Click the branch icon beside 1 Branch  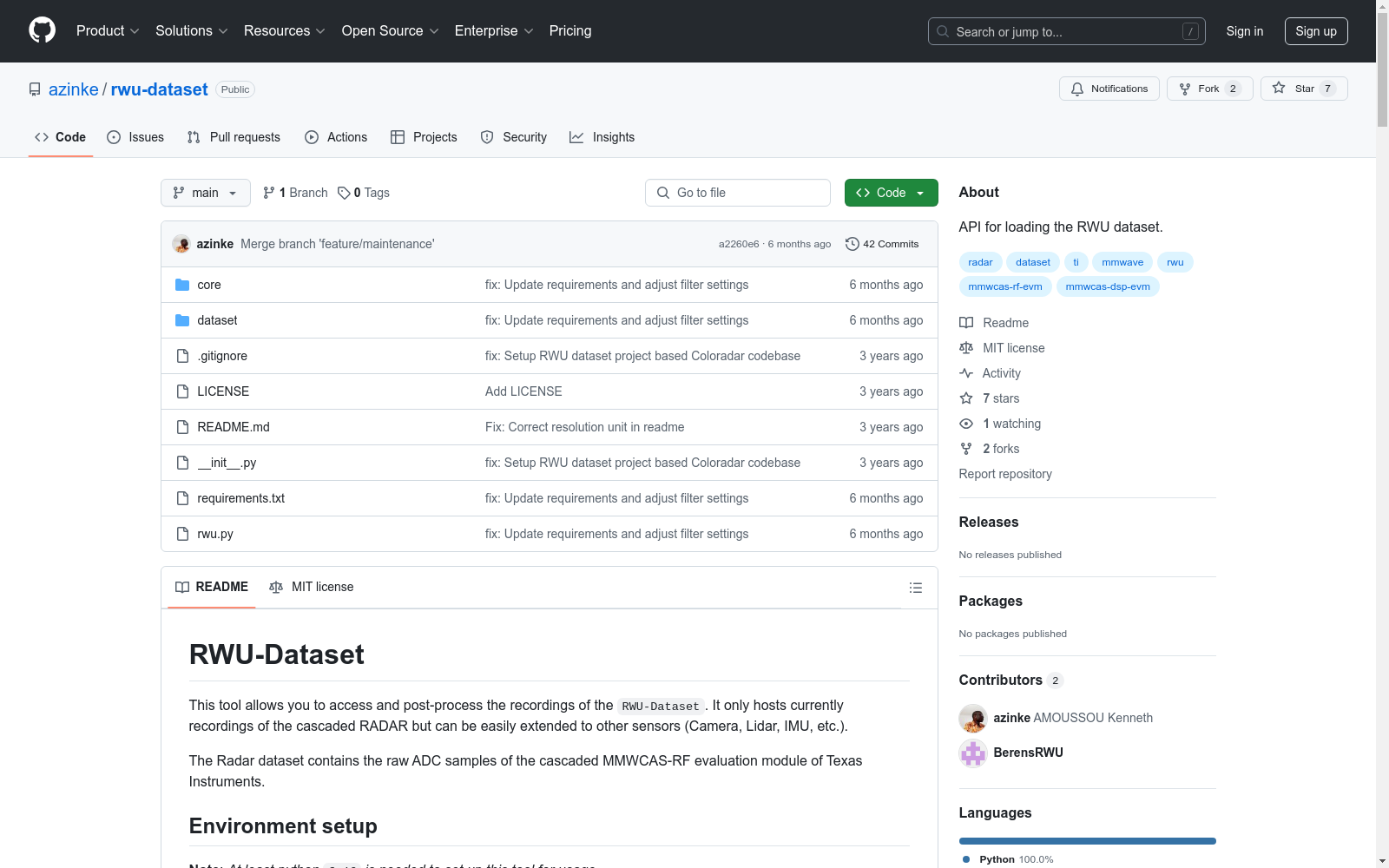pos(269,193)
